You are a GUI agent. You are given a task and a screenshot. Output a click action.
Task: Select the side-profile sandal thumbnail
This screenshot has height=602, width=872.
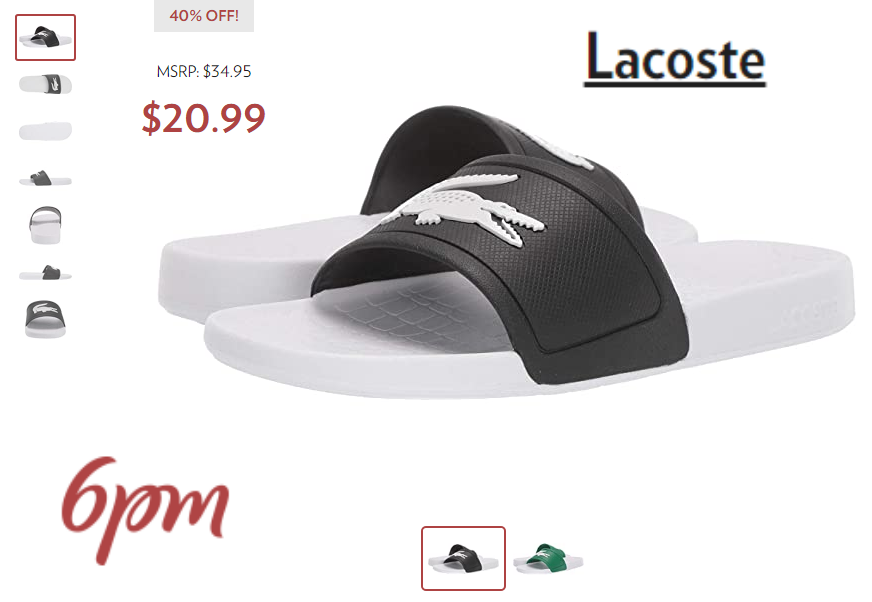click(x=46, y=178)
